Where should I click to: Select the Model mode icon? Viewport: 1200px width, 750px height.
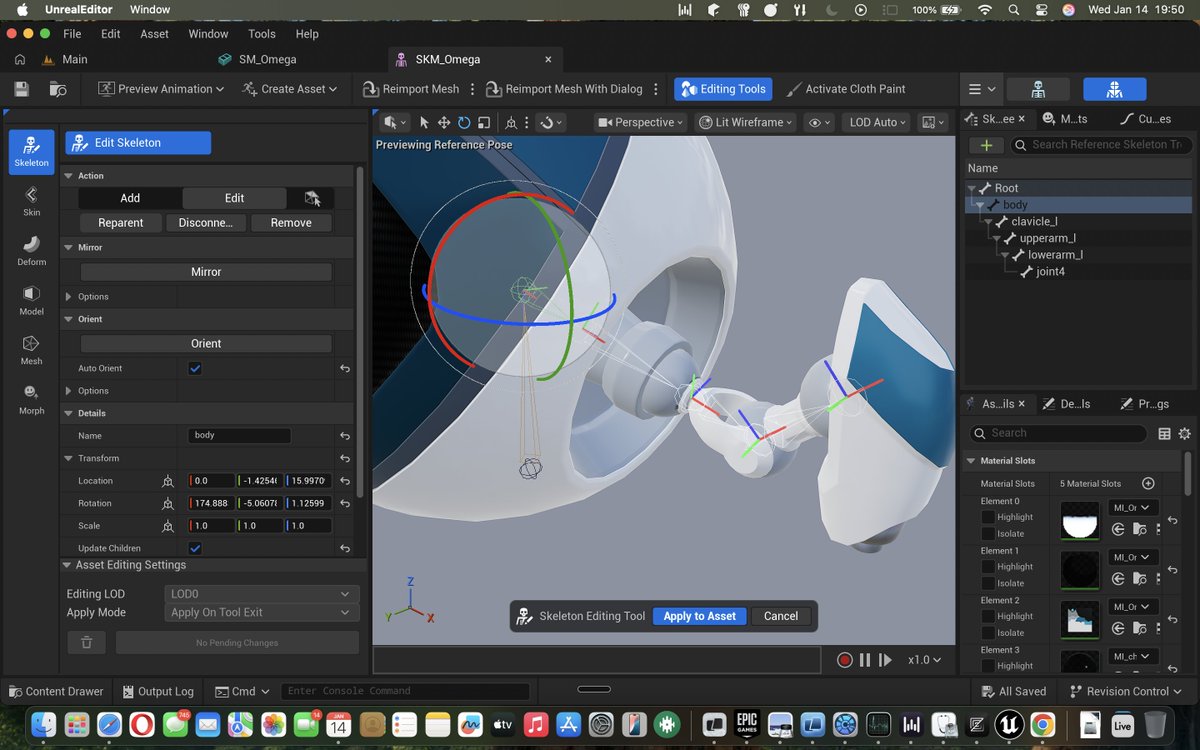31,300
